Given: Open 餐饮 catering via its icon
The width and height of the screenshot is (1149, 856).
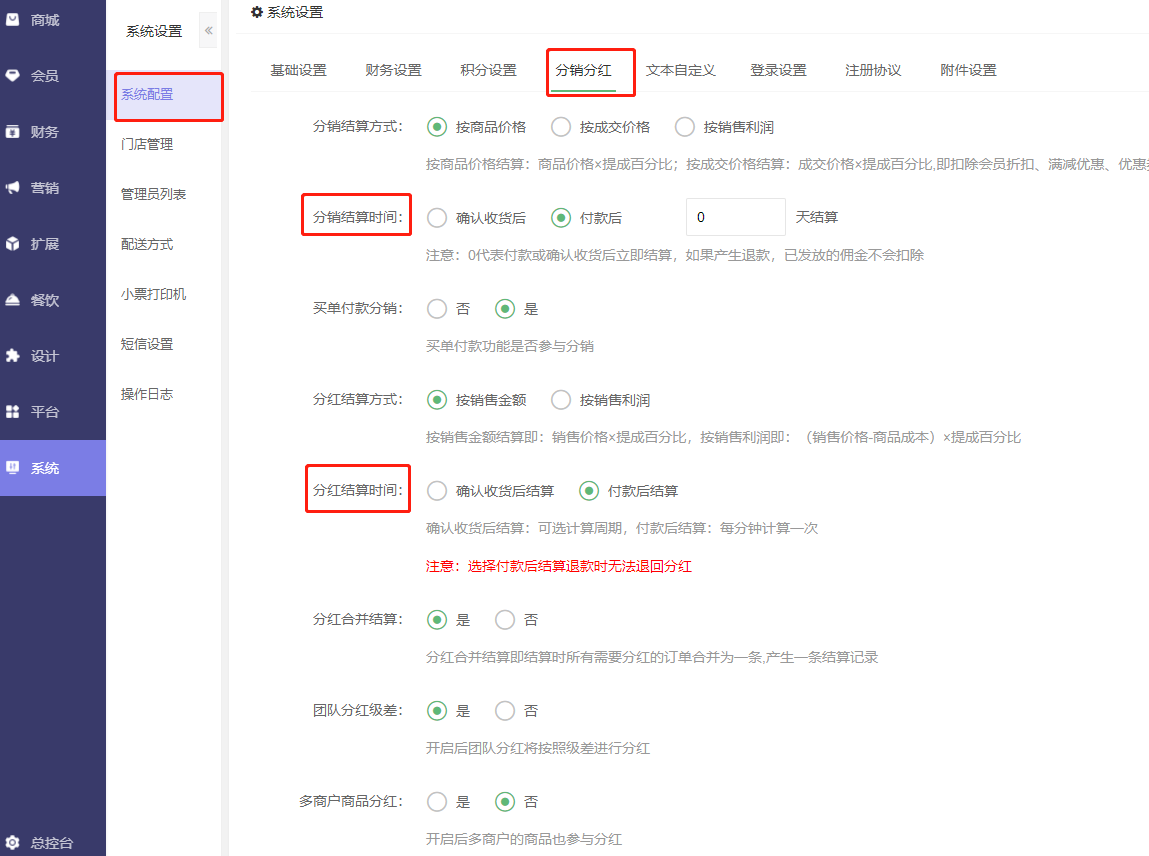Looking at the screenshot, I should pos(14,299).
